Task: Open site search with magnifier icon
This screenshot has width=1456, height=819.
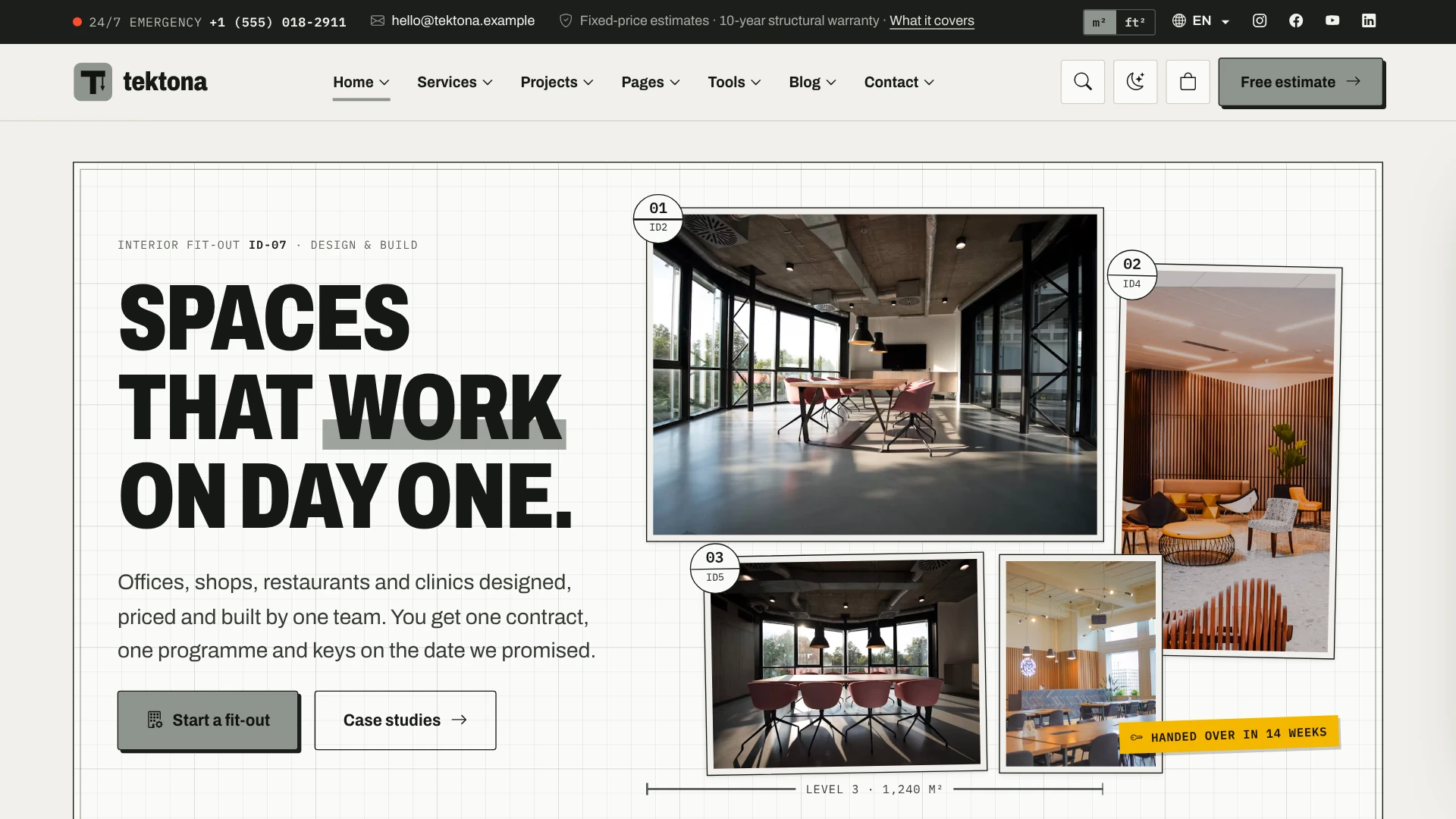Action: pos(1083,82)
